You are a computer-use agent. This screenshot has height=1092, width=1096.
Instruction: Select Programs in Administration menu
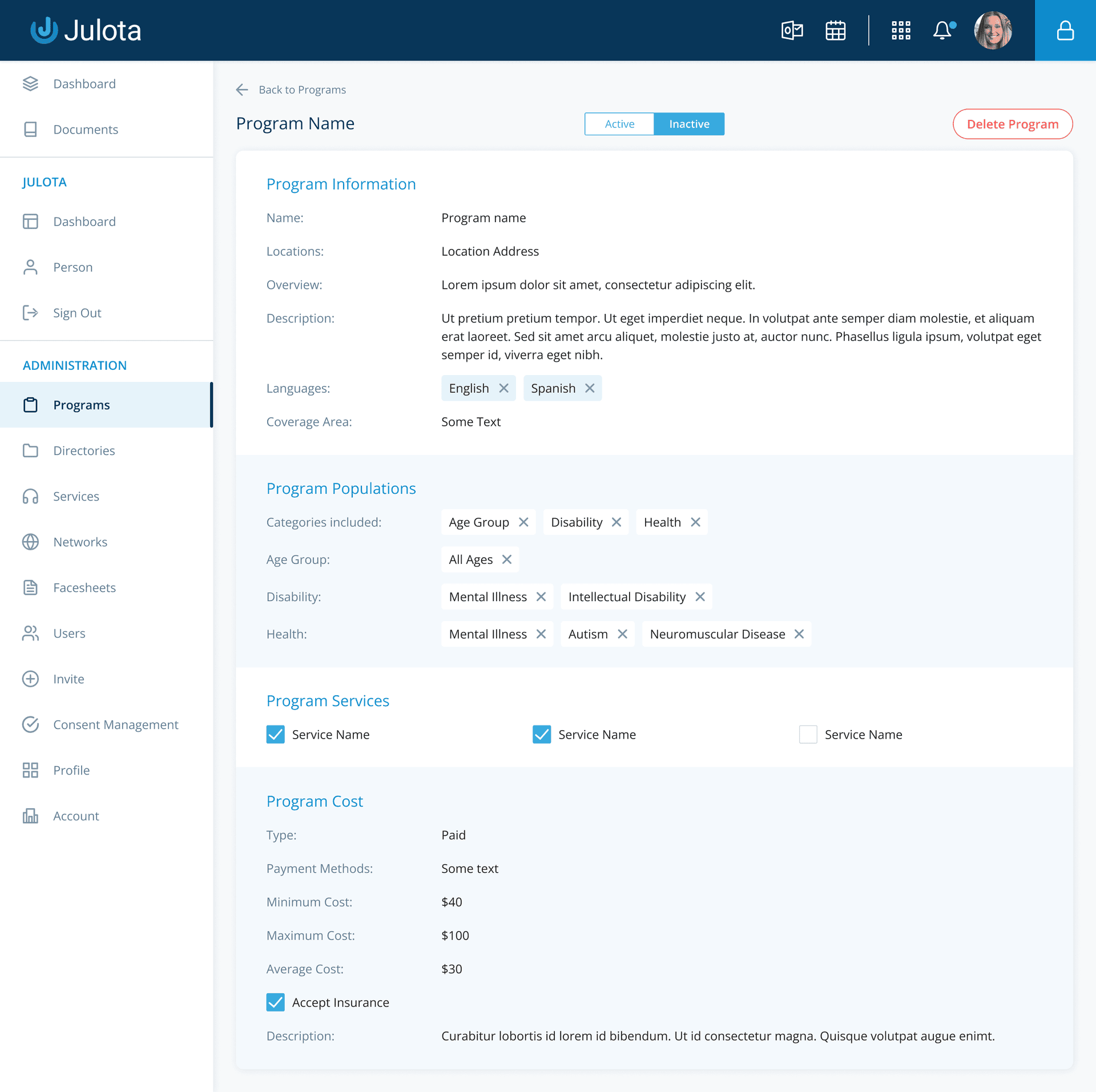(x=107, y=405)
